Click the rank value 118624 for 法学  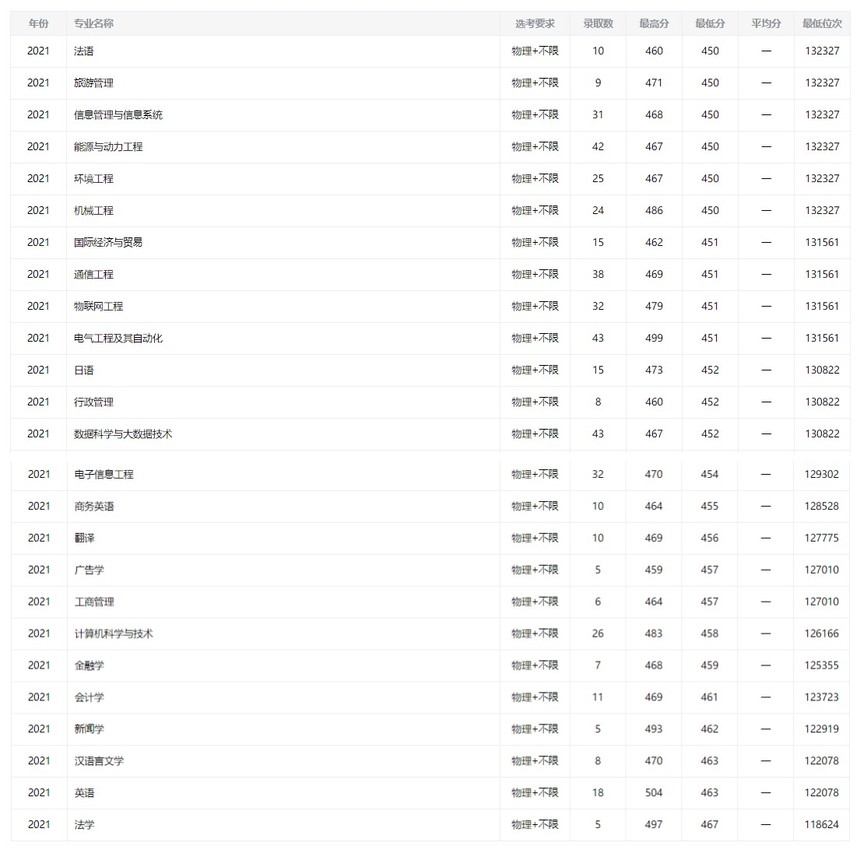822,825
